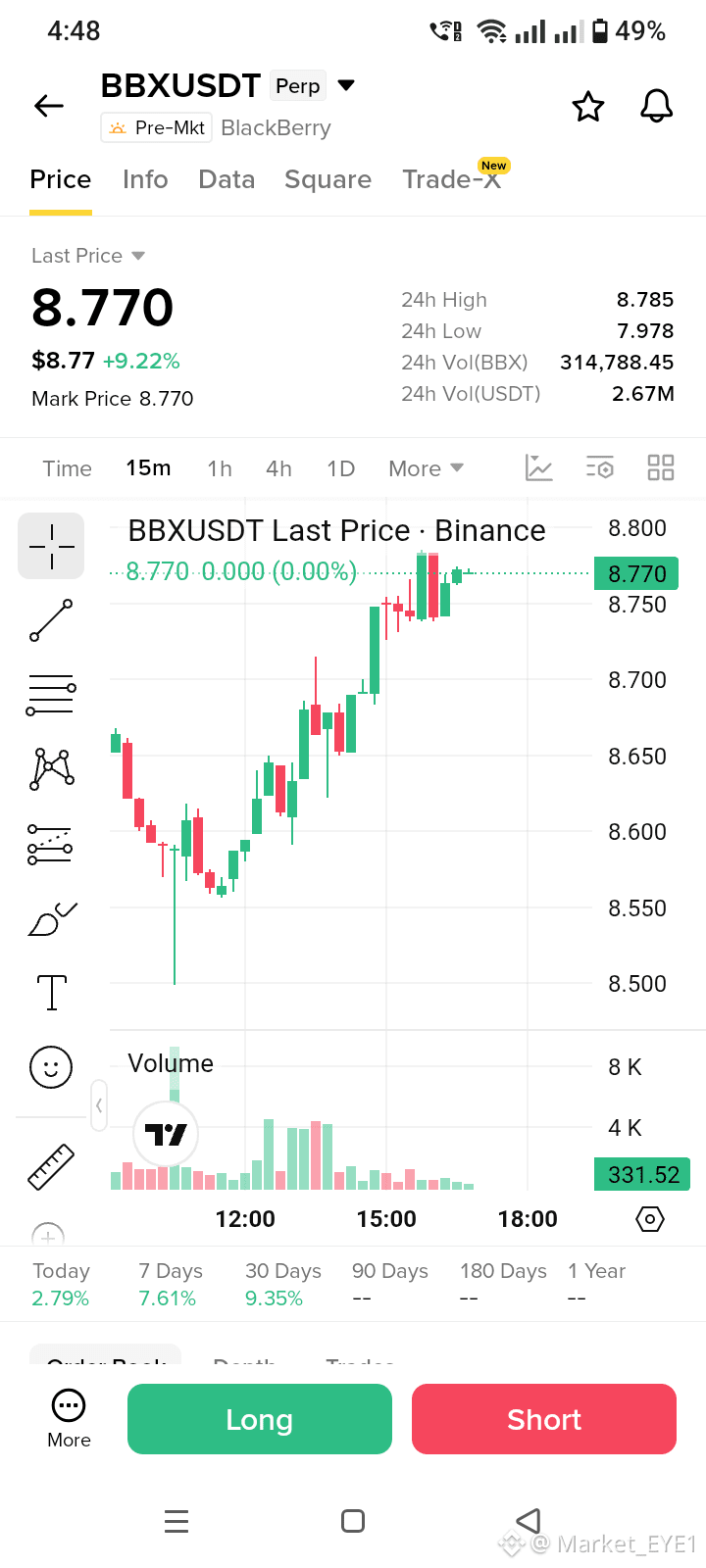Open Android recent apps menu button
The height and width of the screenshot is (1568, 706).
click(176, 1521)
